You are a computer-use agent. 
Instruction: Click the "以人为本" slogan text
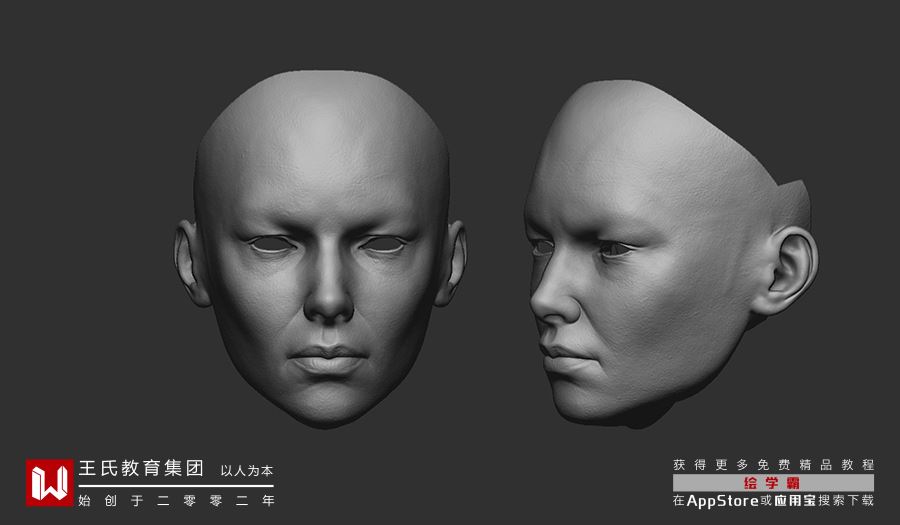[x=247, y=471]
